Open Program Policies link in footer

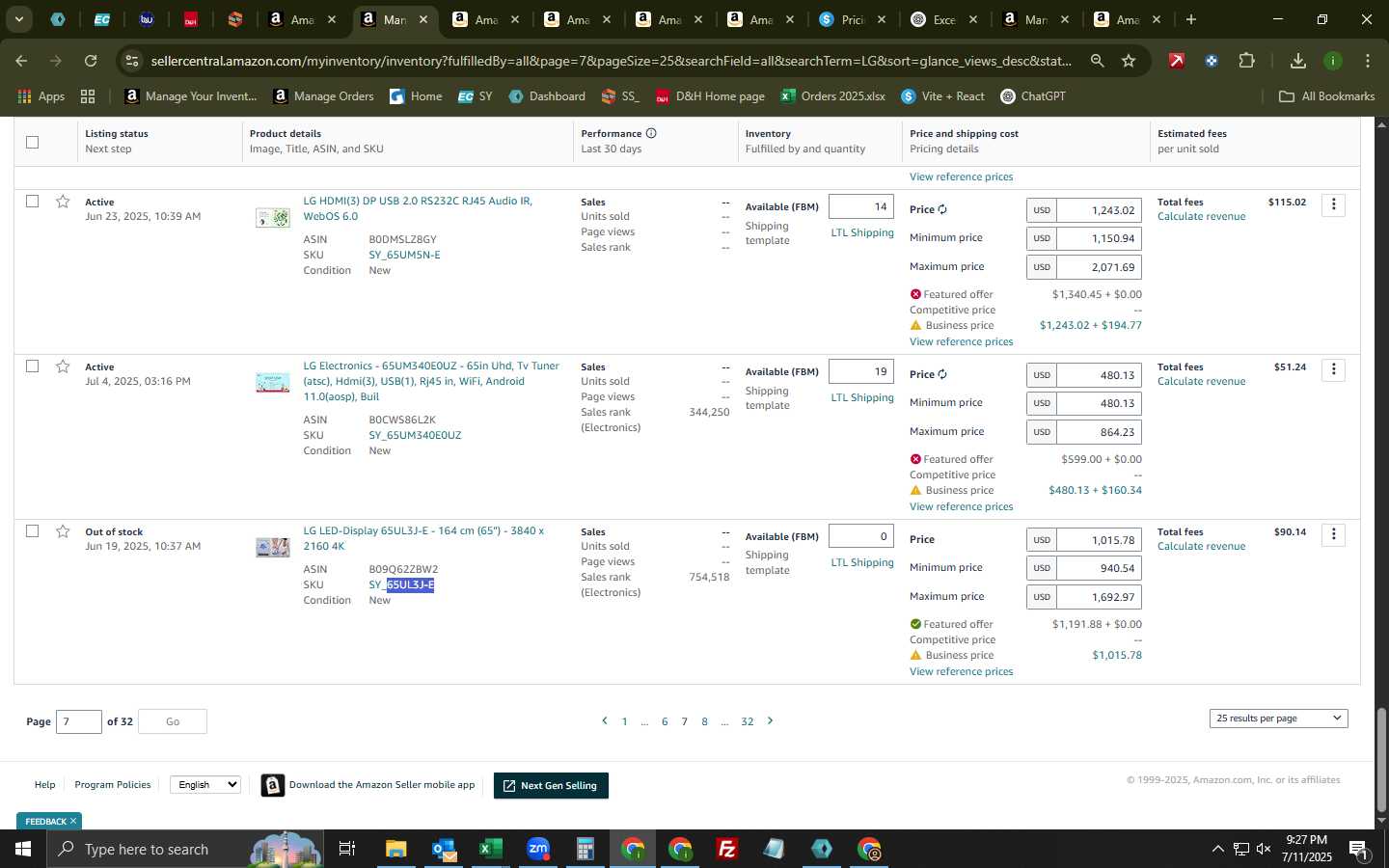click(x=113, y=784)
